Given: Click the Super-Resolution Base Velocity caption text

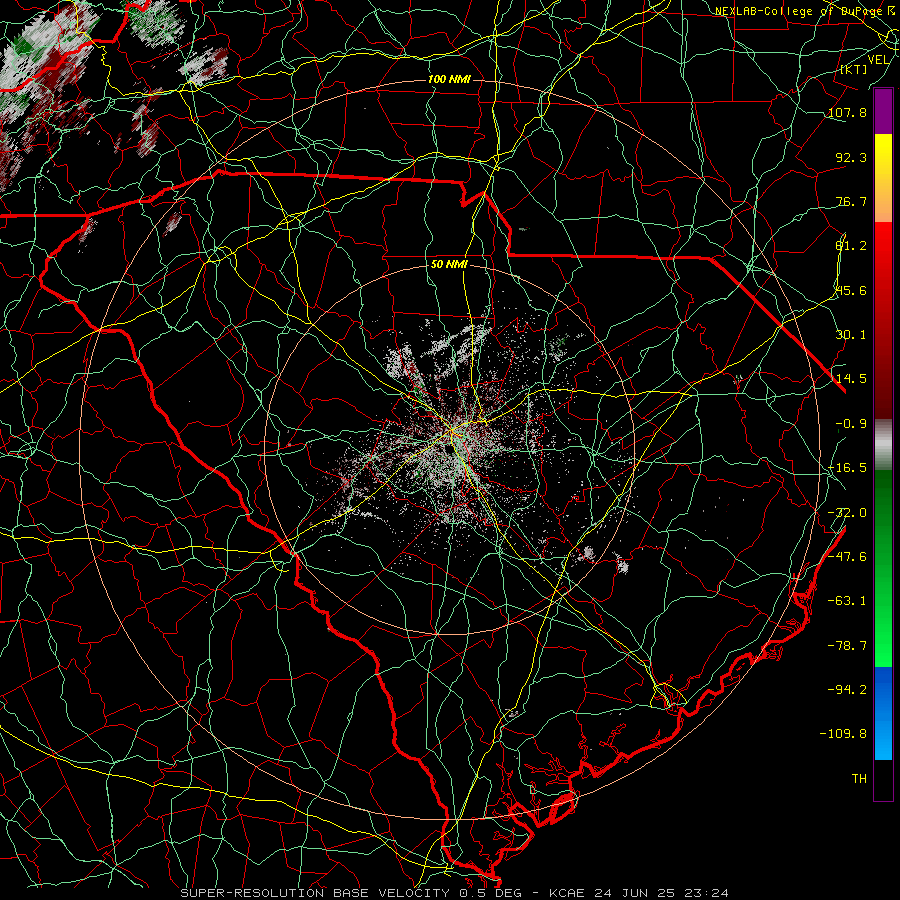Looking at the screenshot, I should (455, 893).
